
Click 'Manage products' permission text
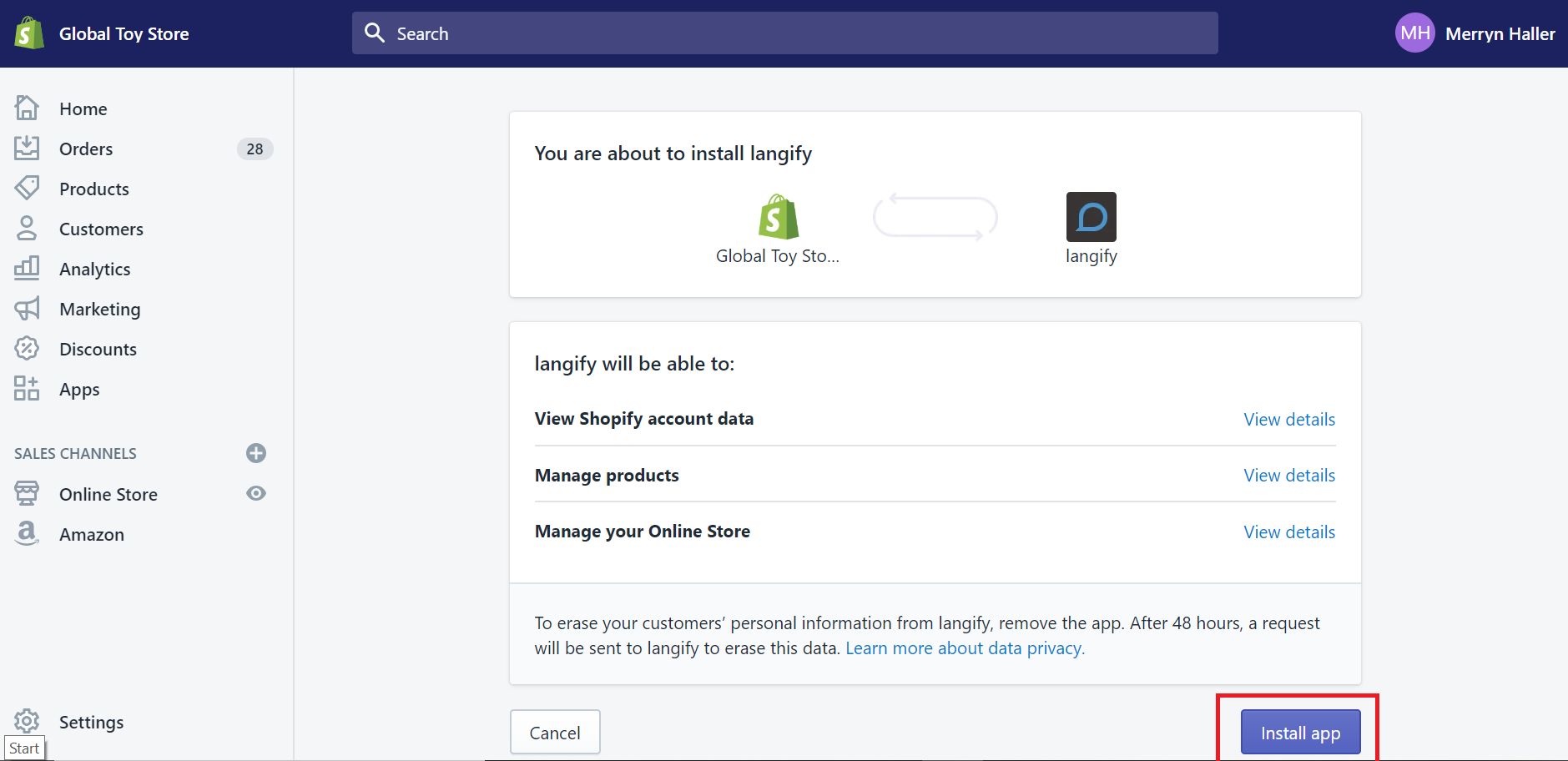(607, 476)
